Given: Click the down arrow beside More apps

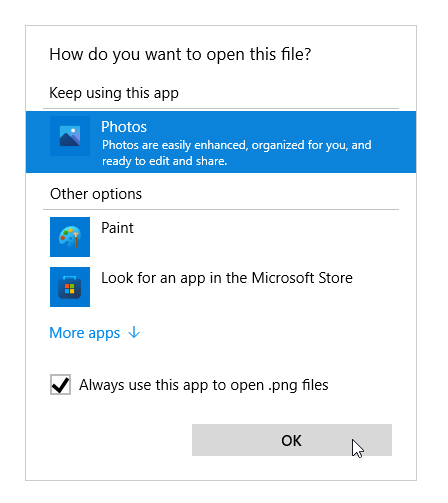Looking at the screenshot, I should [x=134, y=333].
